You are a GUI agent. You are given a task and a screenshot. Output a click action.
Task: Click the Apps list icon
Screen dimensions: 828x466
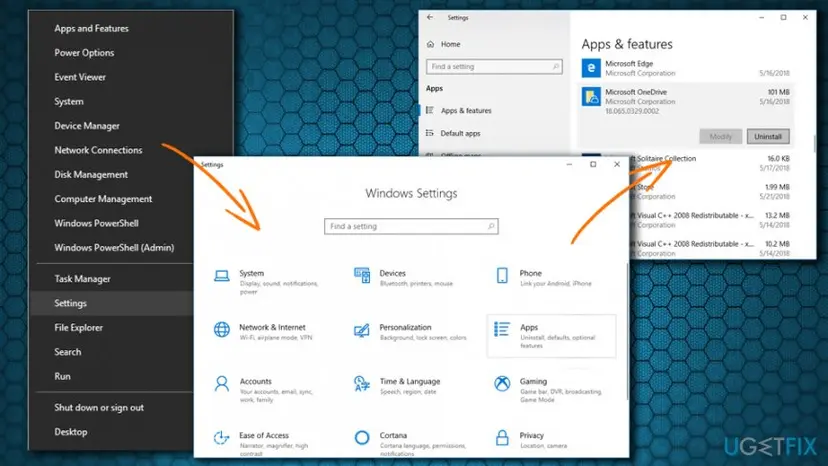pyautogui.click(x=502, y=329)
